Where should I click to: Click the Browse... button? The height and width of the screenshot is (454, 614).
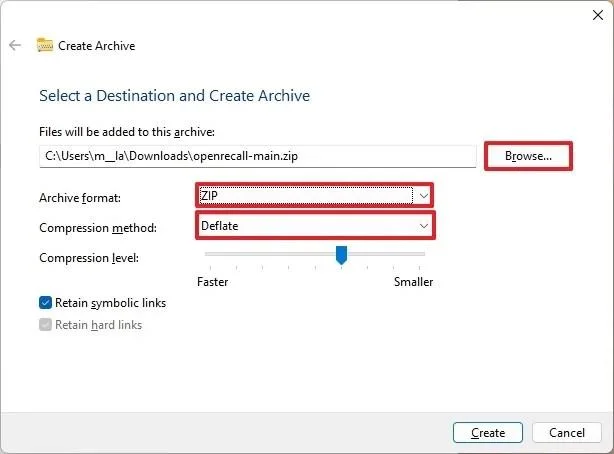tap(528, 156)
